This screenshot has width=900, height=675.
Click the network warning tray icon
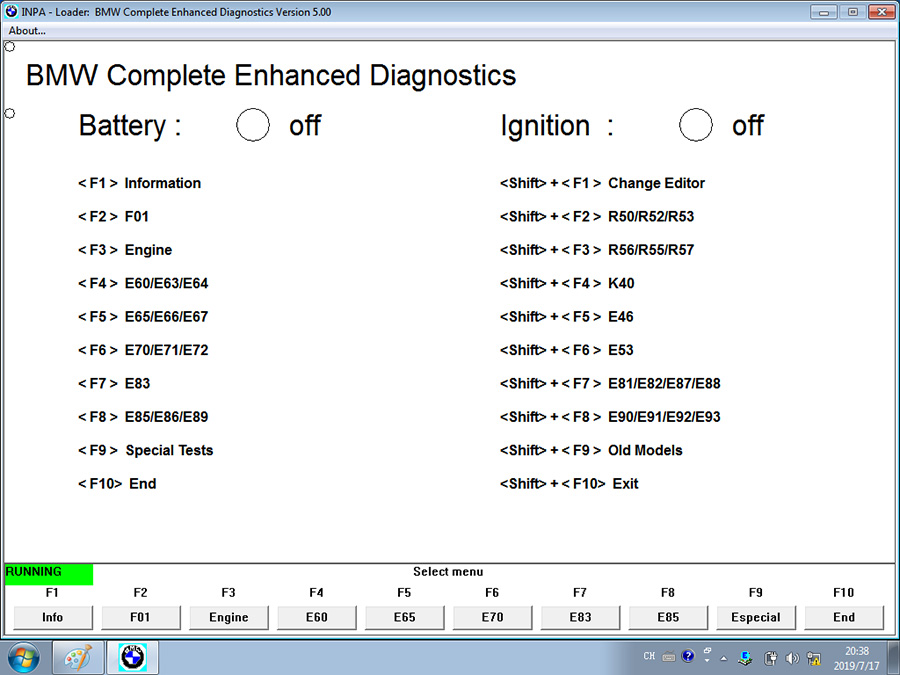click(x=814, y=658)
